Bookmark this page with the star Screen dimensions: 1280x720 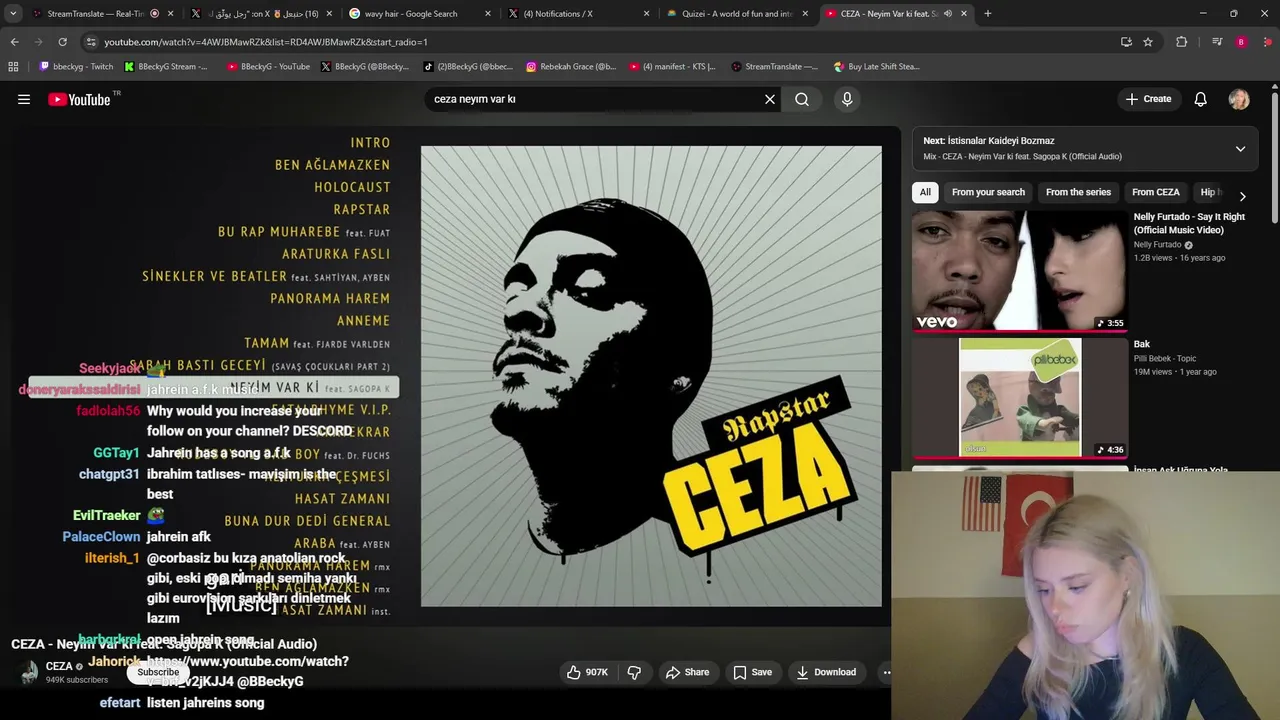pos(1148,42)
